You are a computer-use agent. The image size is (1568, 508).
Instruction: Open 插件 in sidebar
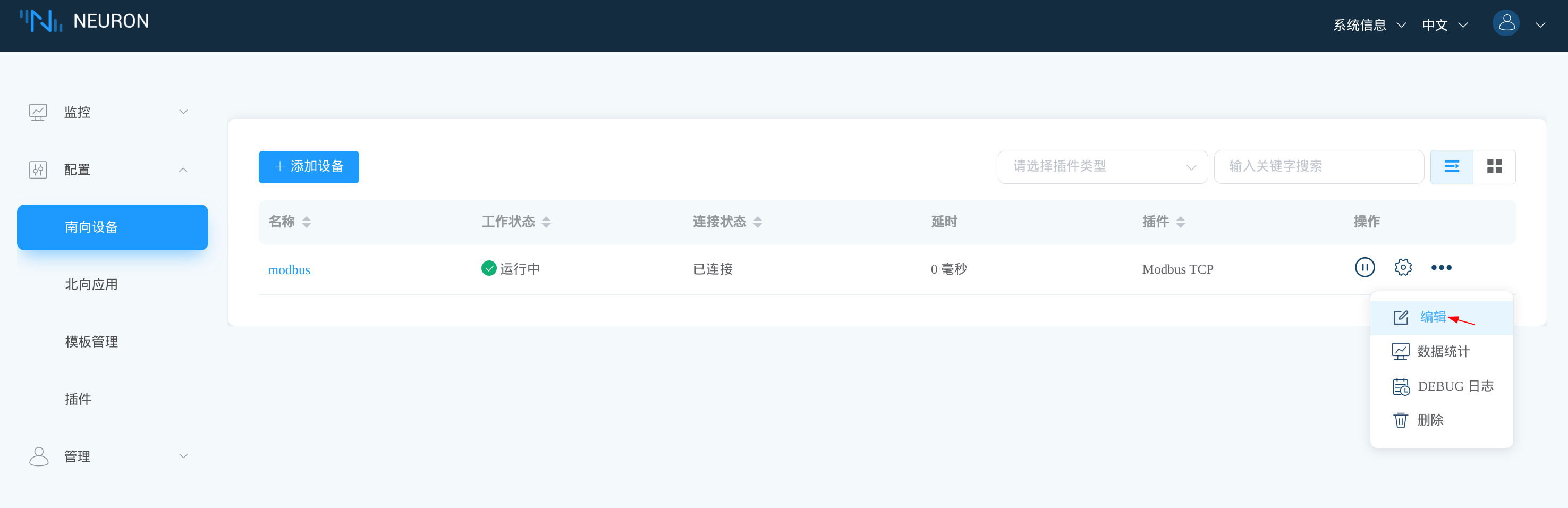78,399
